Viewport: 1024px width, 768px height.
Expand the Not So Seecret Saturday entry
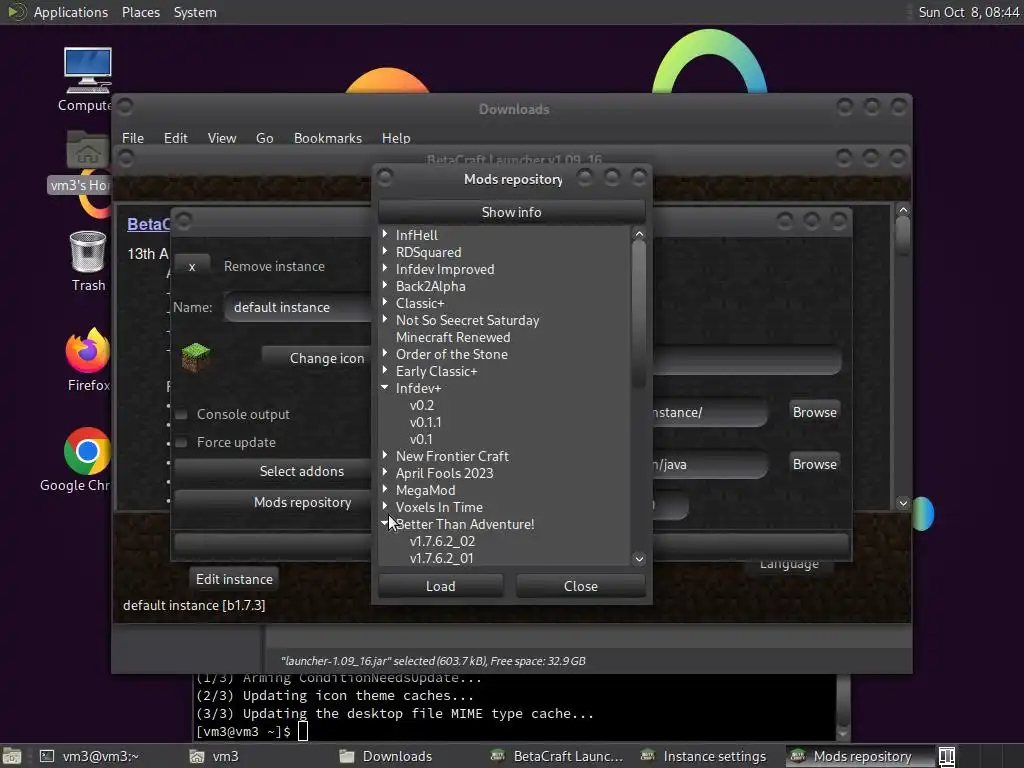pos(385,319)
